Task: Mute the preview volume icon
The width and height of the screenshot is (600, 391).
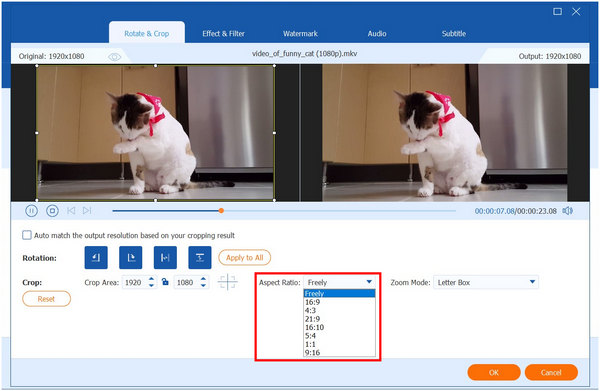Action: (568, 211)
